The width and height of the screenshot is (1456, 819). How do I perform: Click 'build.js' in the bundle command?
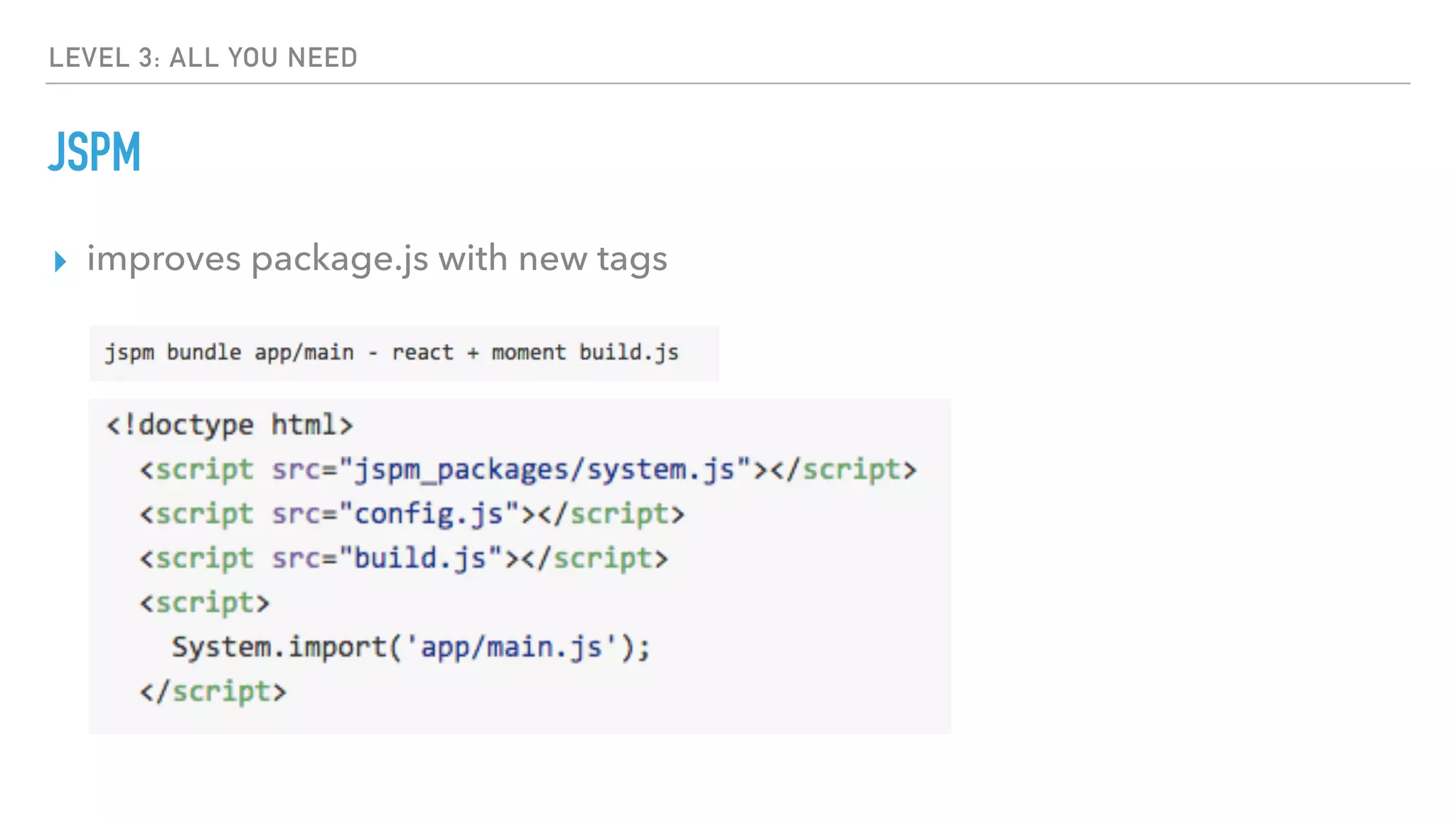coord(628,353)
